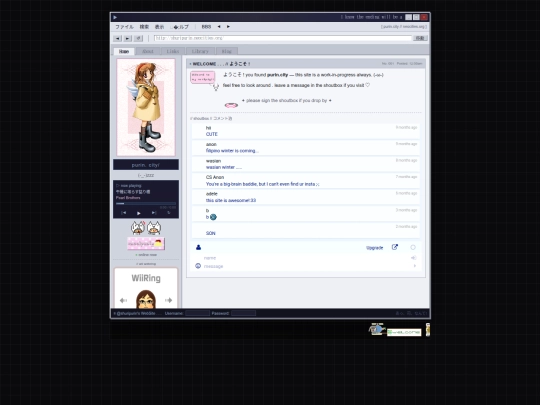Toggle shuffle icon in music player
Screen dimensions: 540x405
(169, 213)
